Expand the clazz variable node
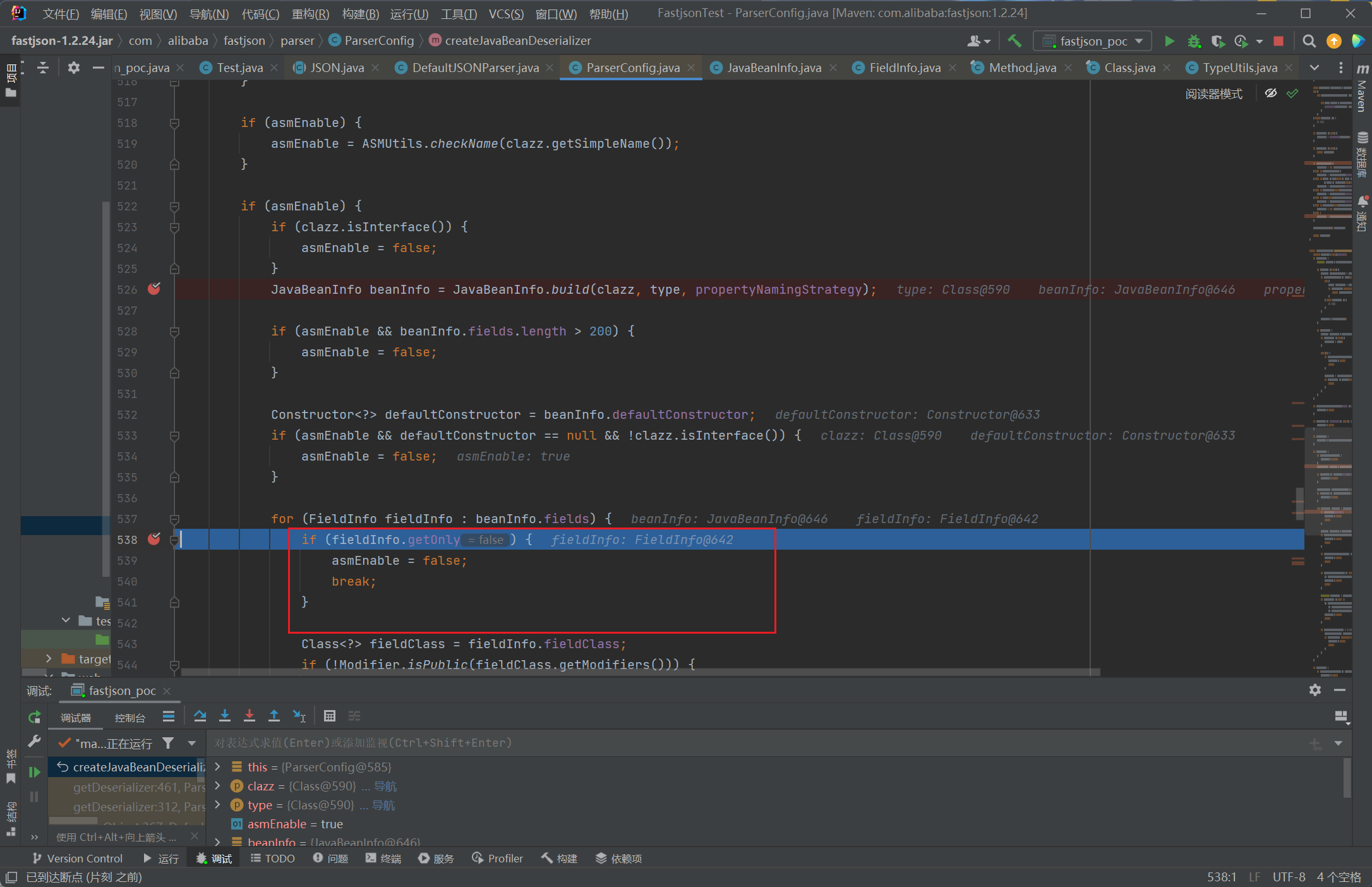The image size is (1372, 887). click(x=218, y=786)
